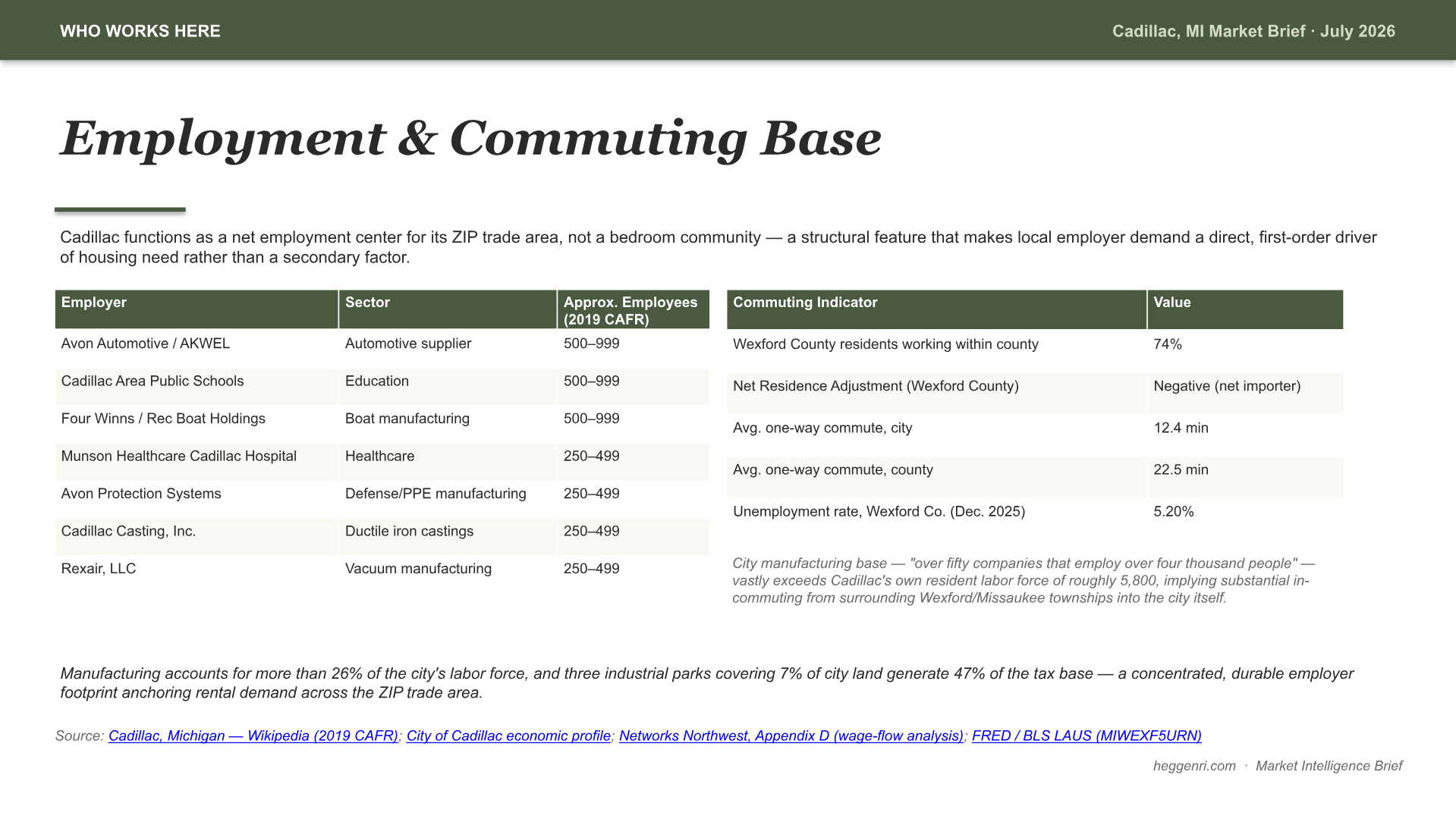Click the 'Defense/PPE manufacturing' sector cell

[x=448, y=498]
